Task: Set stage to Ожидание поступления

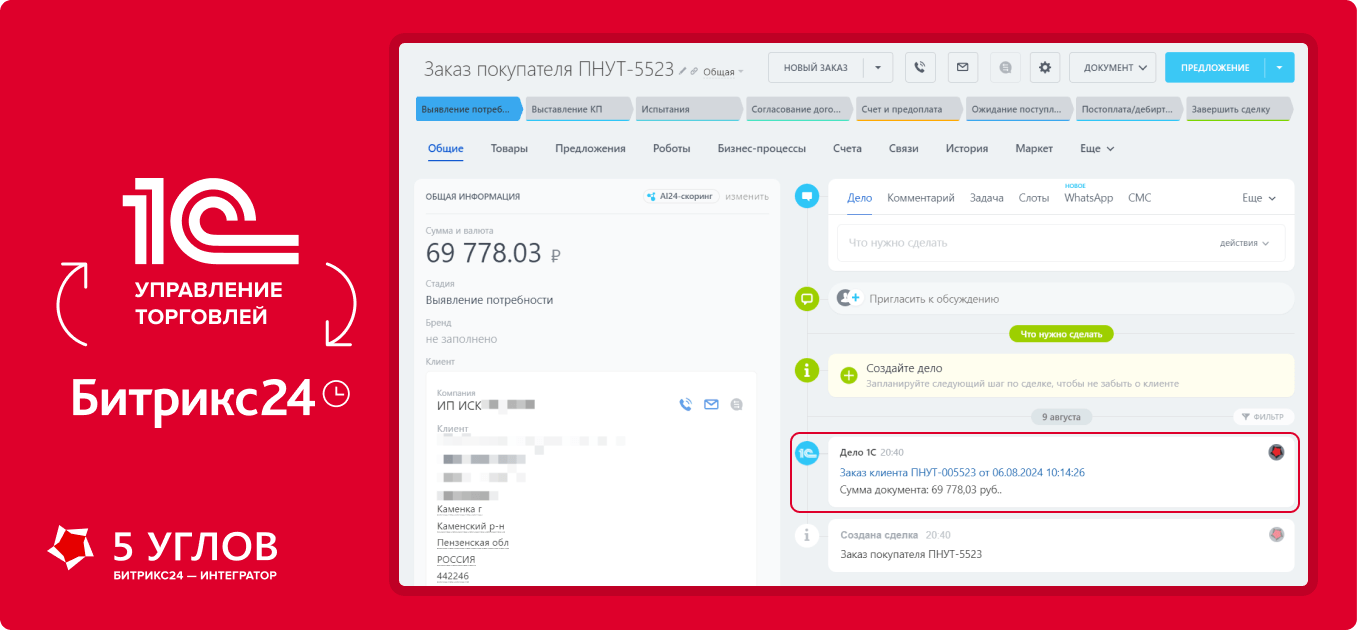Action: tap(1019, 109)
